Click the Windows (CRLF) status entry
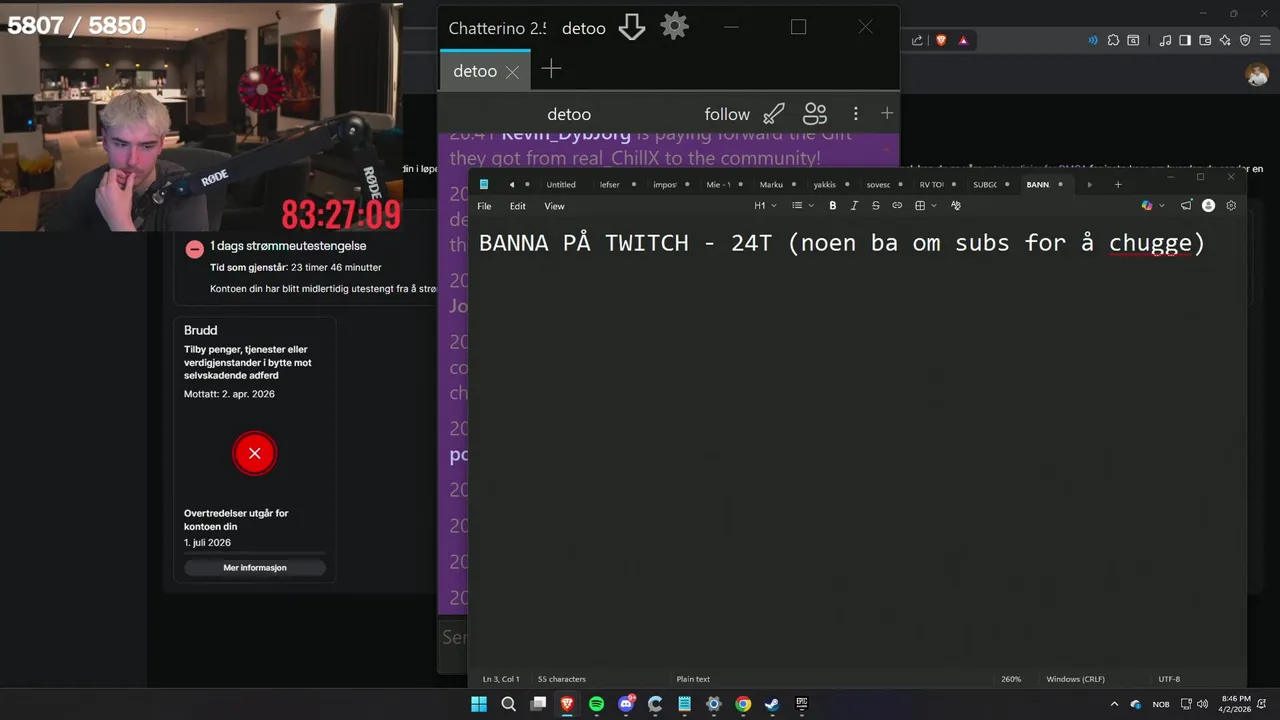Viewport: 1280px width, 720px height. click(x=1075, y=679)
